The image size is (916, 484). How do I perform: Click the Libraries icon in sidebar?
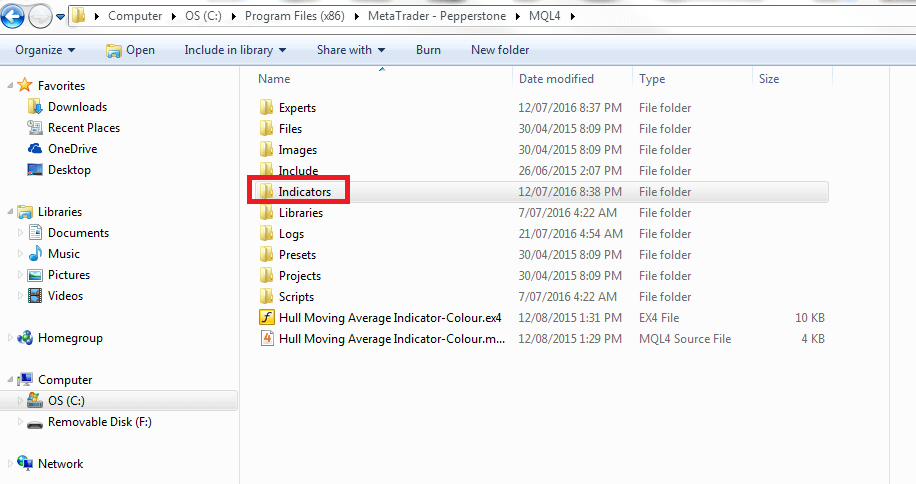coord(25,211)
